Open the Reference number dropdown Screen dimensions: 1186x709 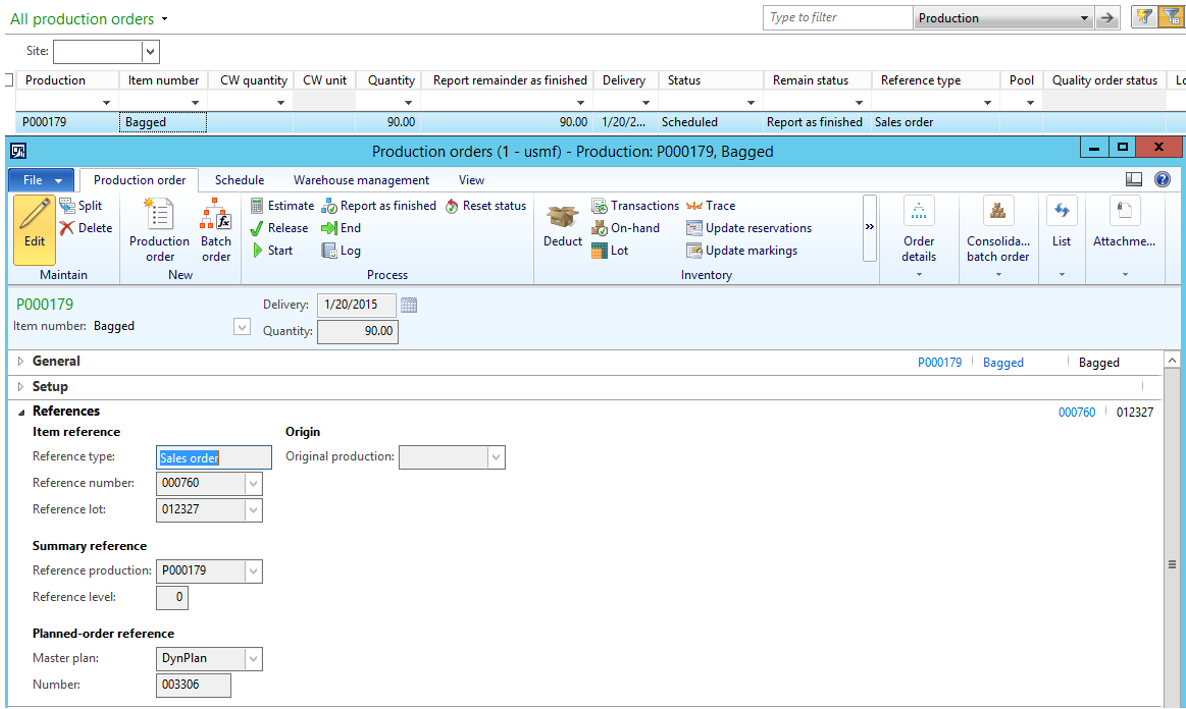point(253,484)
